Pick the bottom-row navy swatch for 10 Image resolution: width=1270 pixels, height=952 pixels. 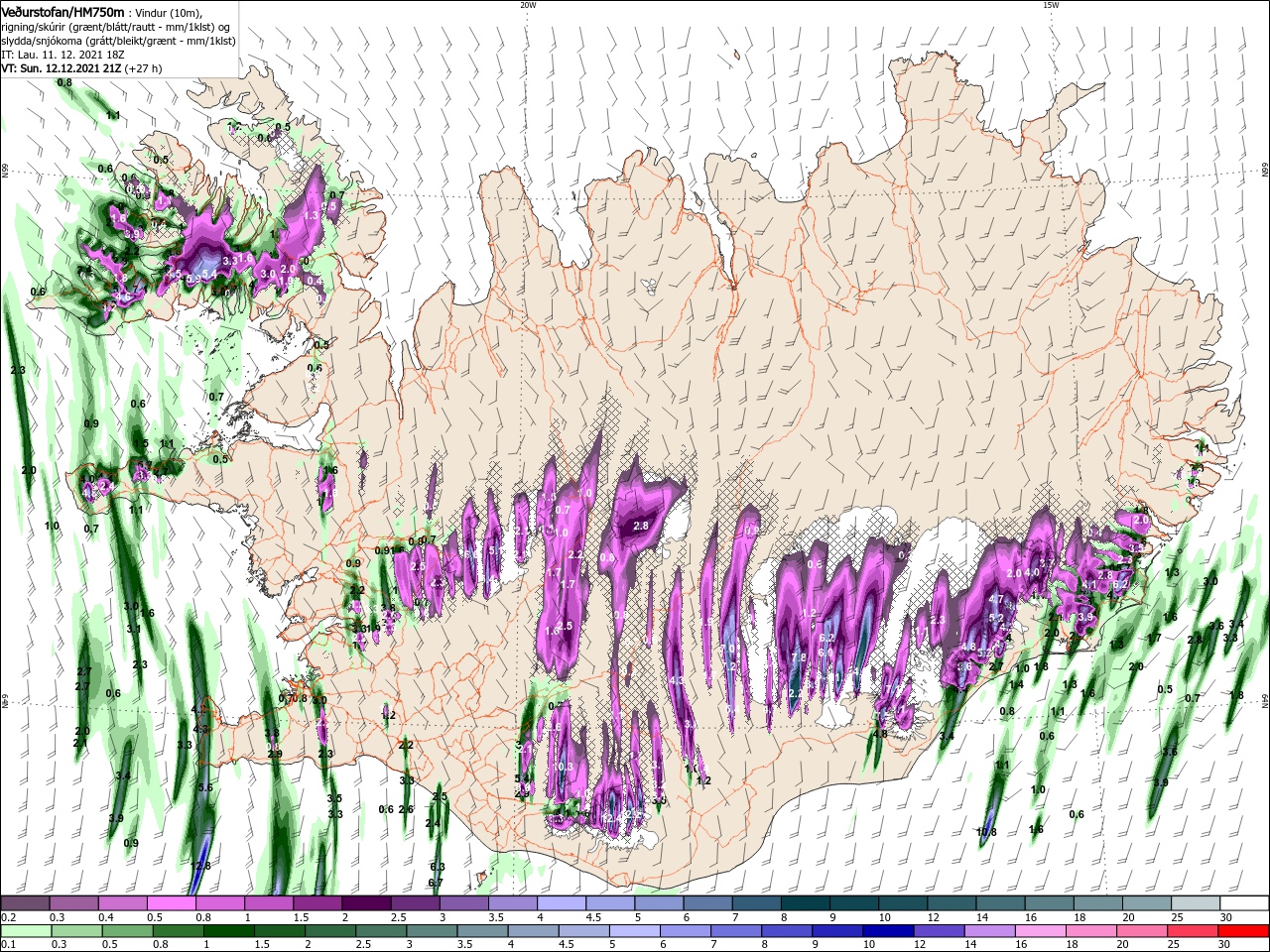point(889,931)
